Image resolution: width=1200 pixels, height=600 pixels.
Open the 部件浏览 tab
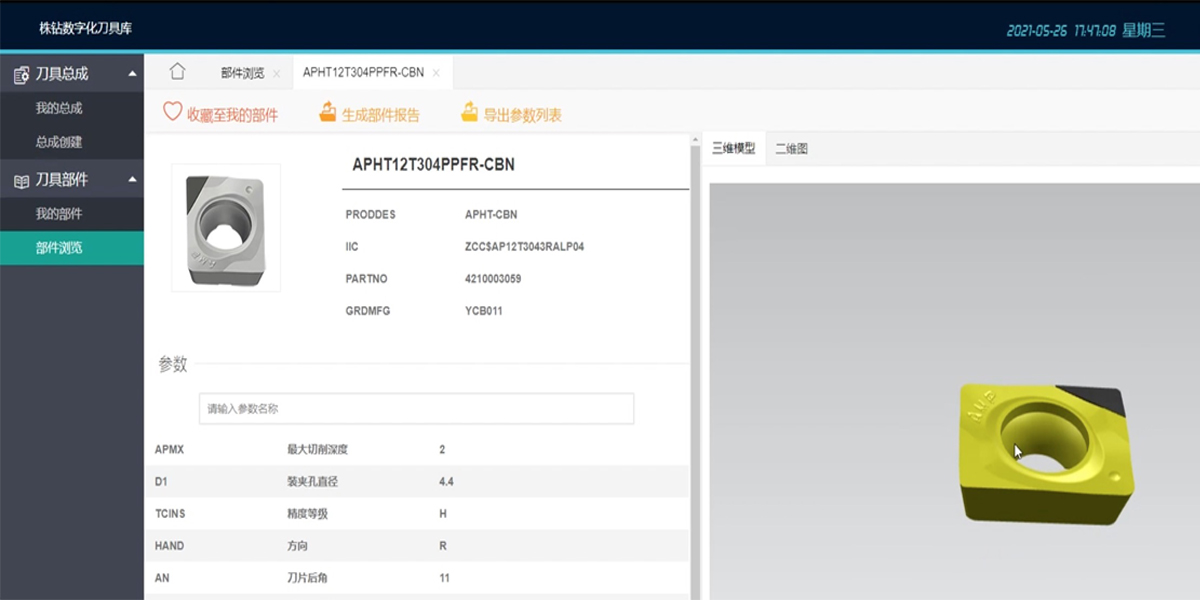tap(242, 73)
